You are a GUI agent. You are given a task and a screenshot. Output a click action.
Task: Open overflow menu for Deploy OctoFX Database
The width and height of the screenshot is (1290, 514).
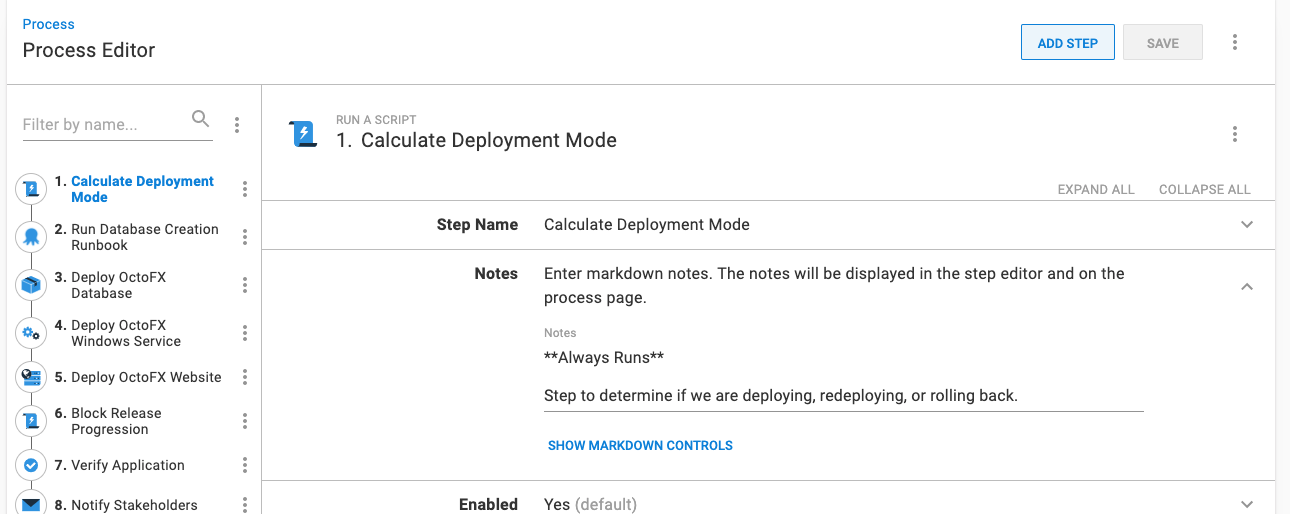(245, 285)
